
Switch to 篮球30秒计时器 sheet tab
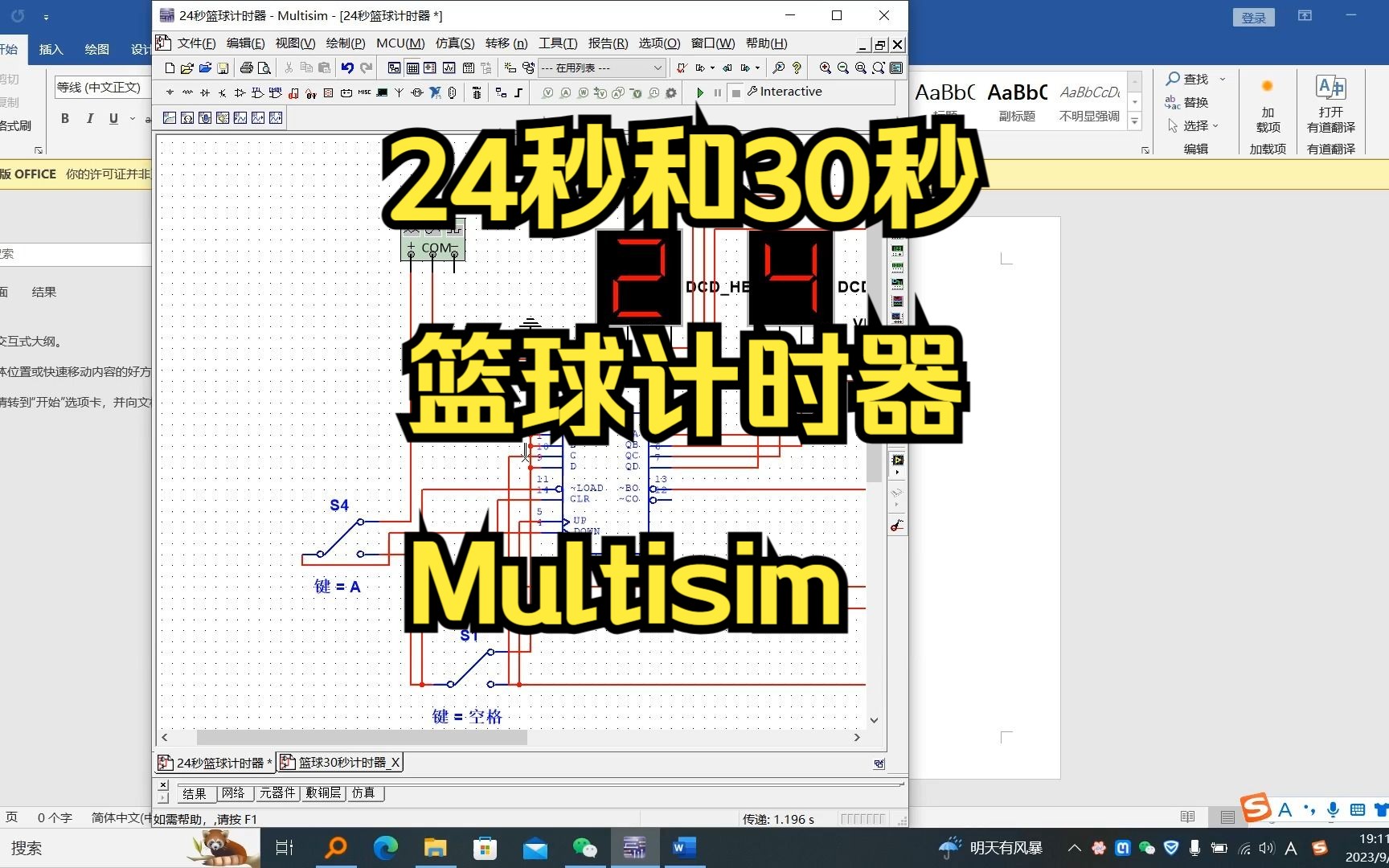[x=339, y=763]
